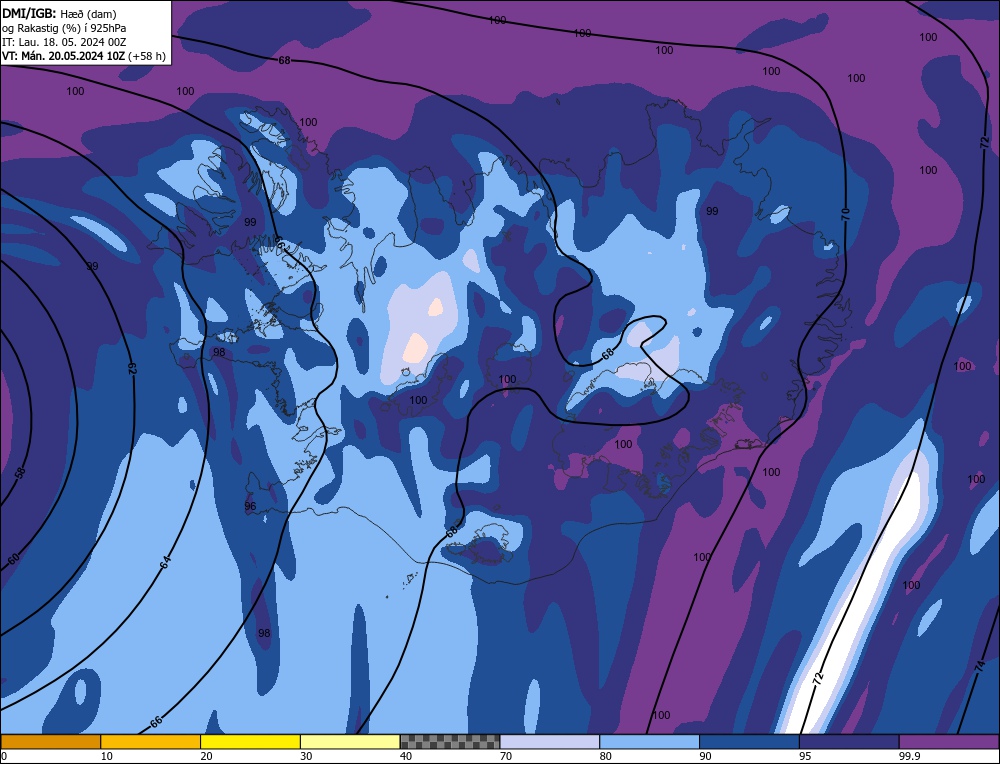Image resolution: width=1000 pixels, height=764 pixels.
Task: Click the '99.9' legend tick label
Action: (909, 756)
